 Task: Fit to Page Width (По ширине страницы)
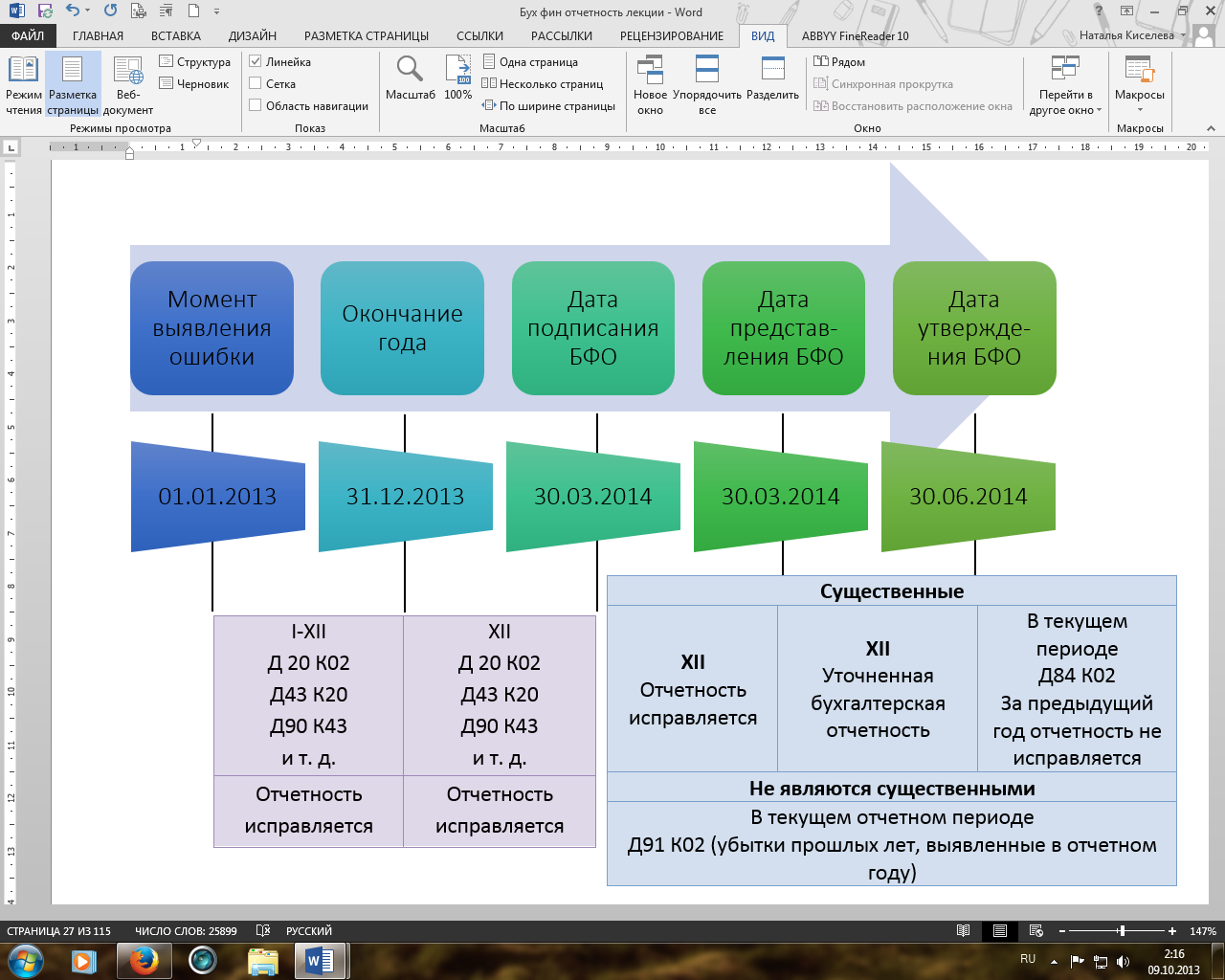click(548, 106)
